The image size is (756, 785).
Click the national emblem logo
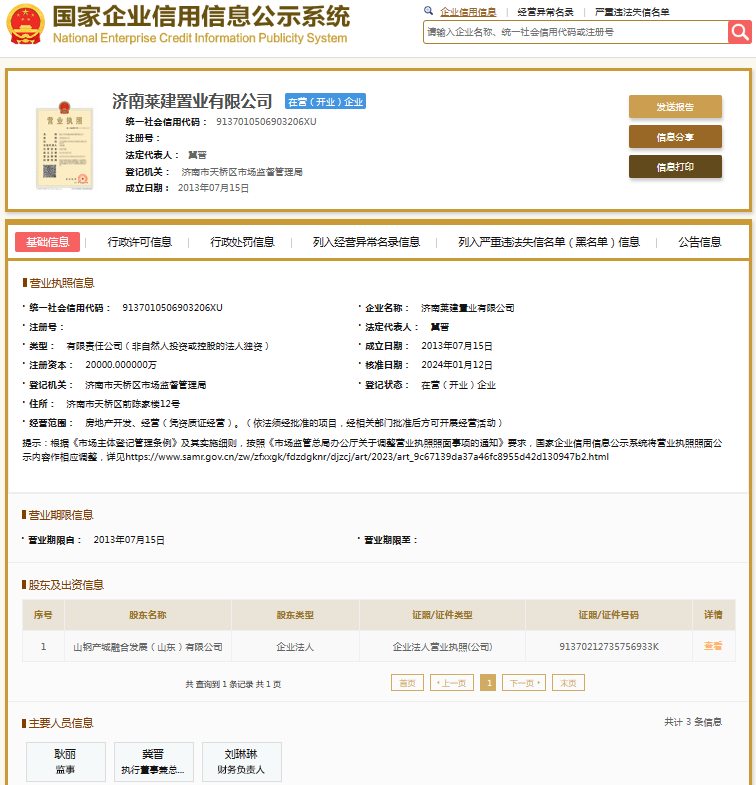pos(25,24)
